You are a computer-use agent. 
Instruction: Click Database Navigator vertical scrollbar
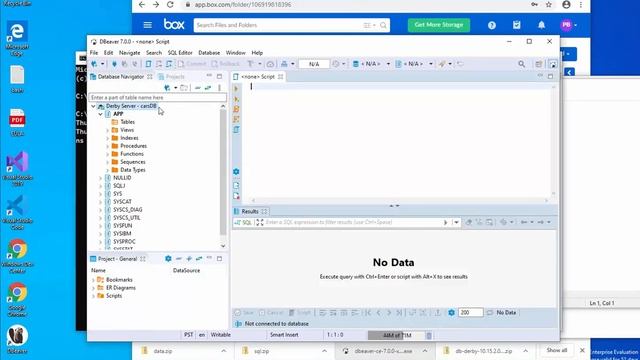click(223, 172)
